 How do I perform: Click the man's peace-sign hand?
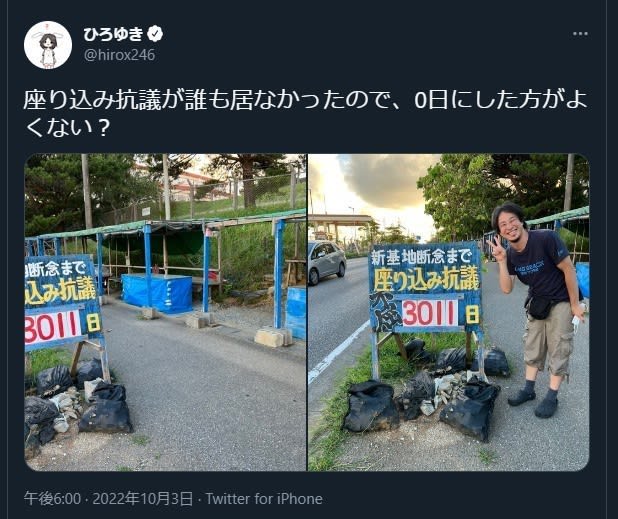pyautogui.click(x=497, y=248)
